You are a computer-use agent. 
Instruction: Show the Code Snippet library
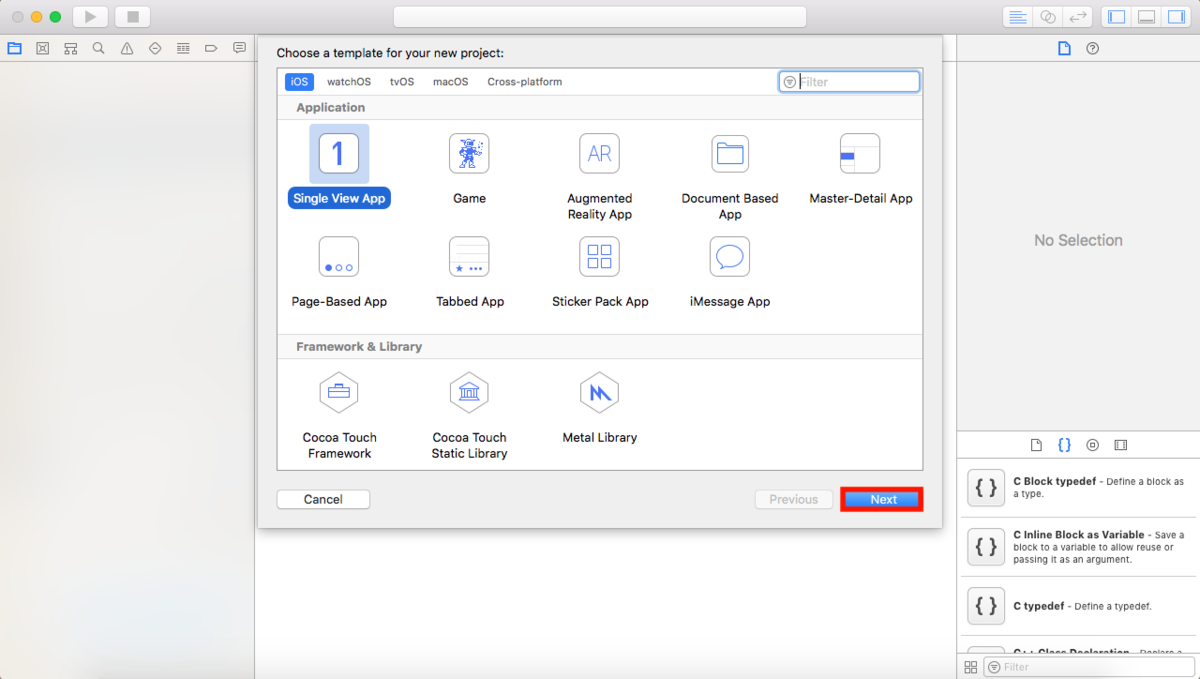[x=1064, y=445]
